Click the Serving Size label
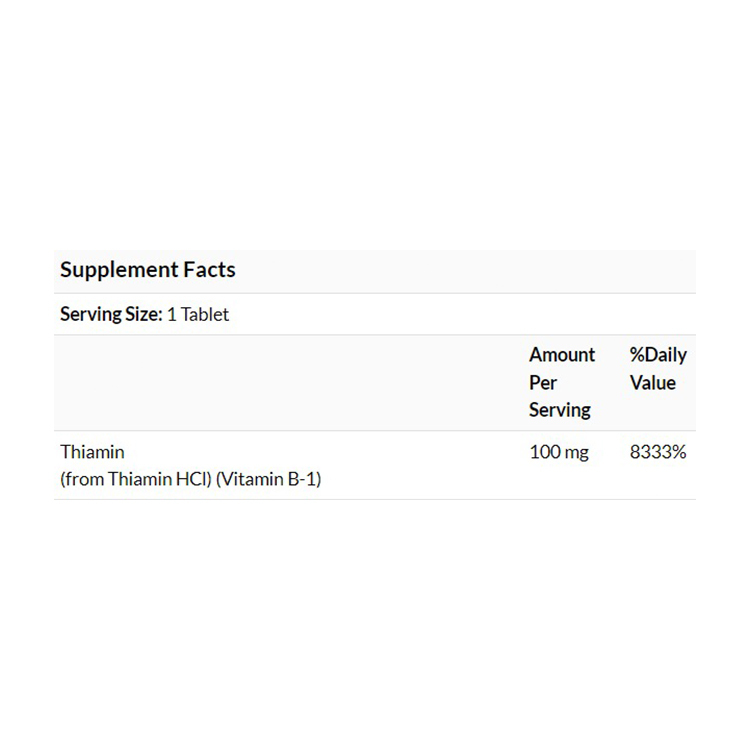Screen dimensions: 750x750 110,314
